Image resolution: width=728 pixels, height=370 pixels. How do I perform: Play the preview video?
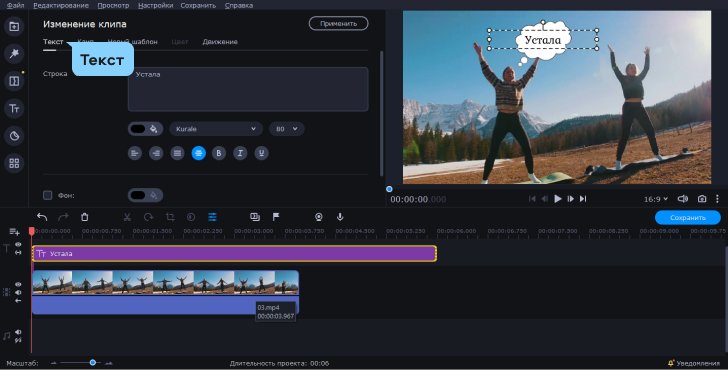pos(558,199)
